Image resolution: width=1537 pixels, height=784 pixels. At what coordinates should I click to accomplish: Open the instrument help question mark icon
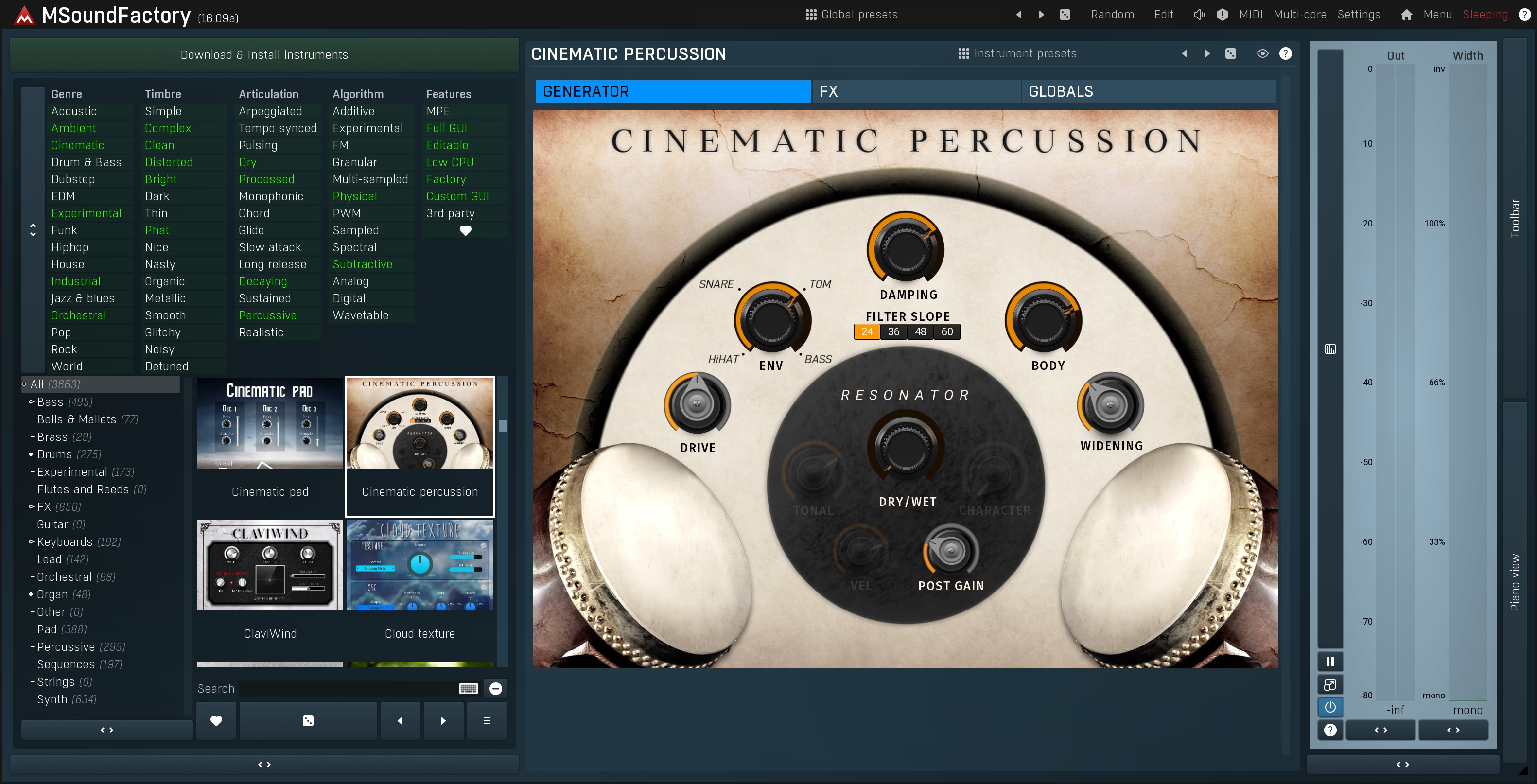pos(1286,53)
